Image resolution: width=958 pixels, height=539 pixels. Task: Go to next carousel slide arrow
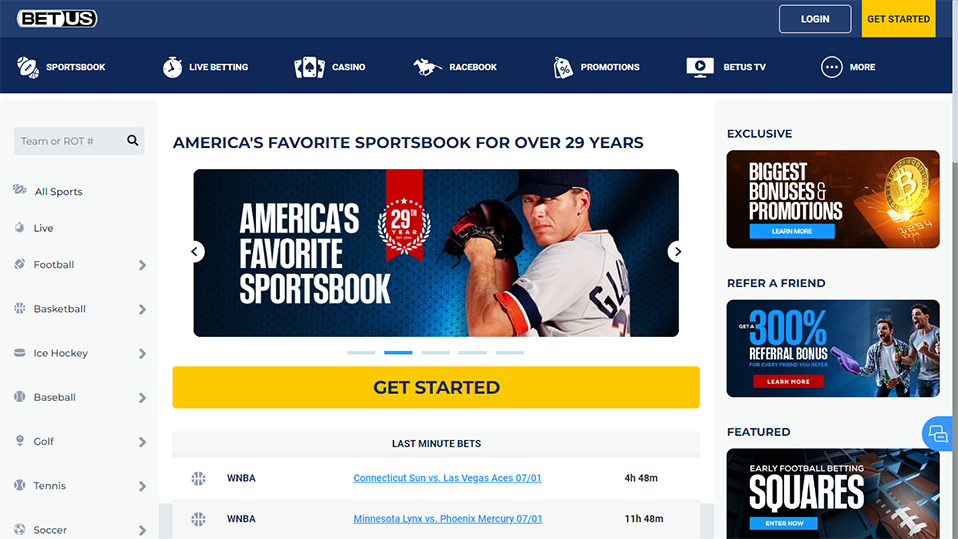(x=677, y=251)
